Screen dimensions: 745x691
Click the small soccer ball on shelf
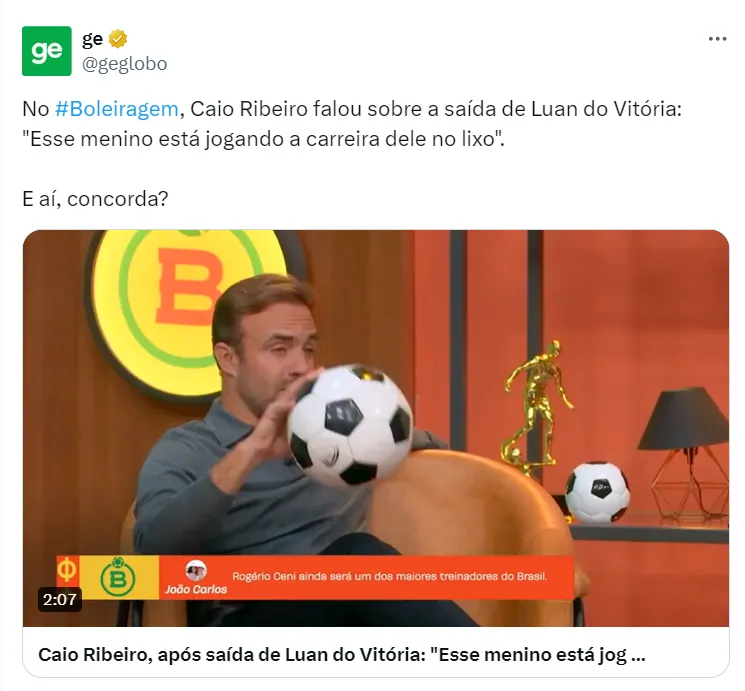598,492
